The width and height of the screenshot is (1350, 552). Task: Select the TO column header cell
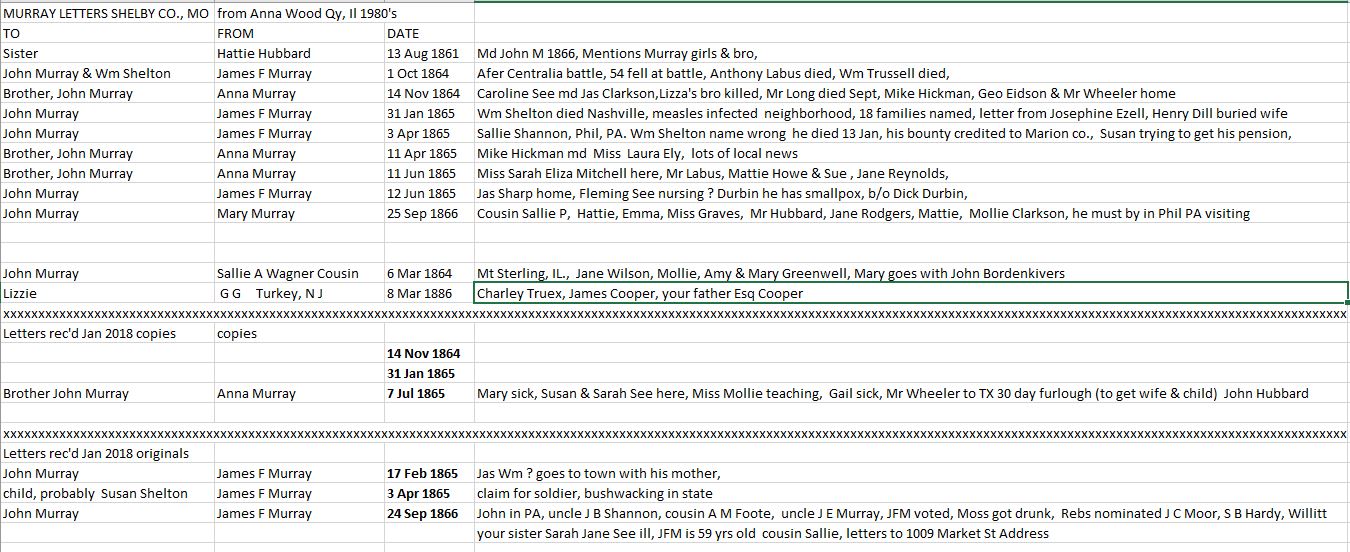point(106,34)
